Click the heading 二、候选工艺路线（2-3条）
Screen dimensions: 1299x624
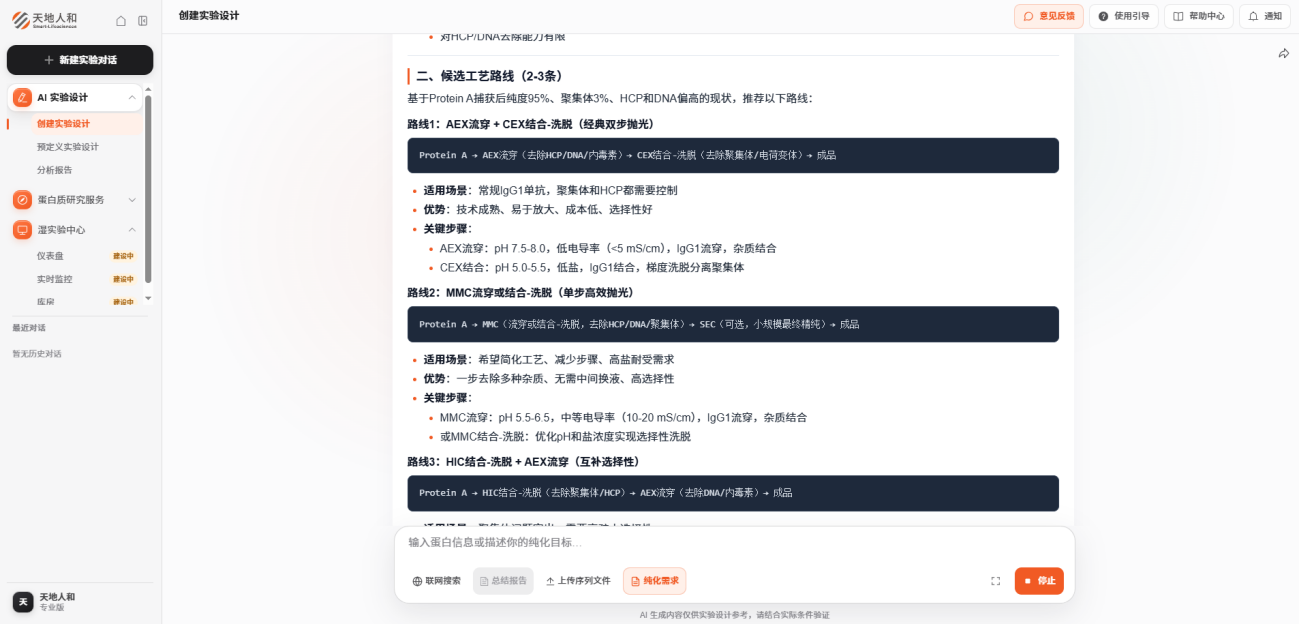point(489,76)
